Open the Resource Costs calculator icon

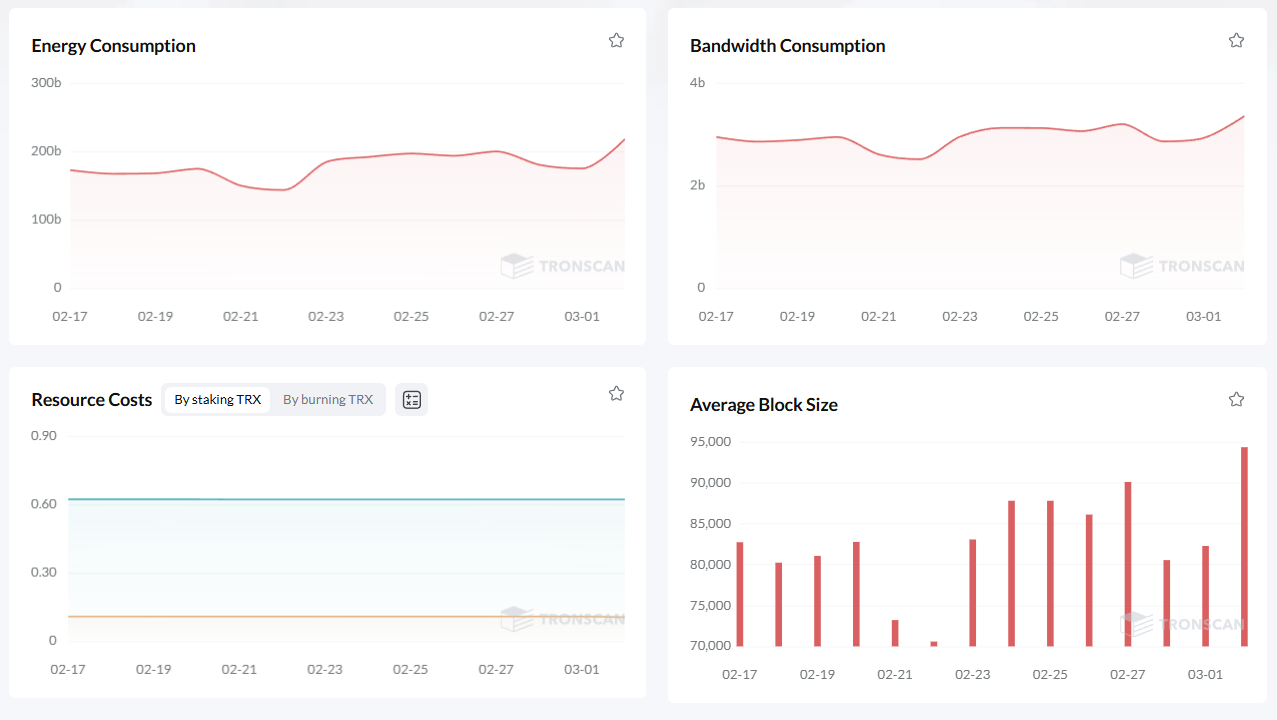pos(411,400)
